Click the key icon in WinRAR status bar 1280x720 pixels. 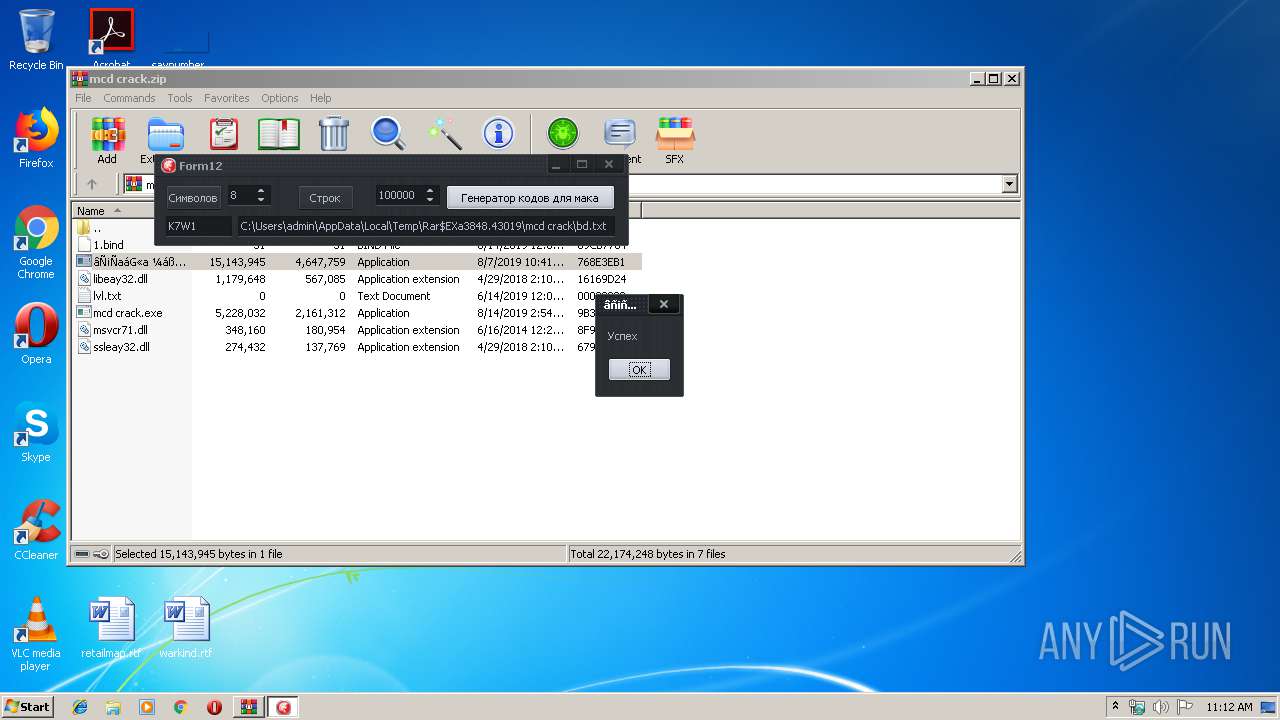pyautogui.click(x=101, y=554)
